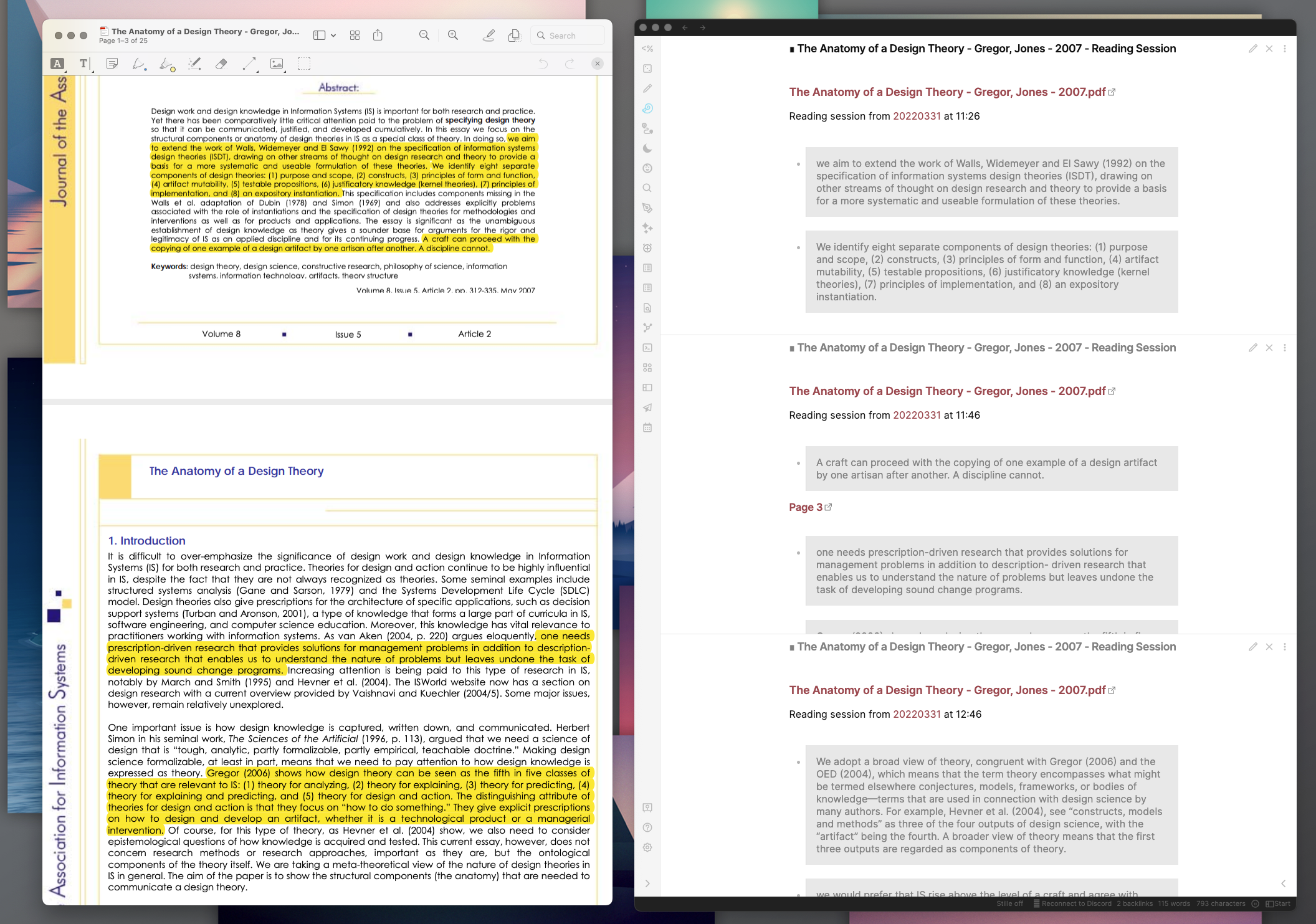The width and height of the screenshot is (1316, 924).
Task: Click the sparkles ribbon icon
Action: click(647, 228)
